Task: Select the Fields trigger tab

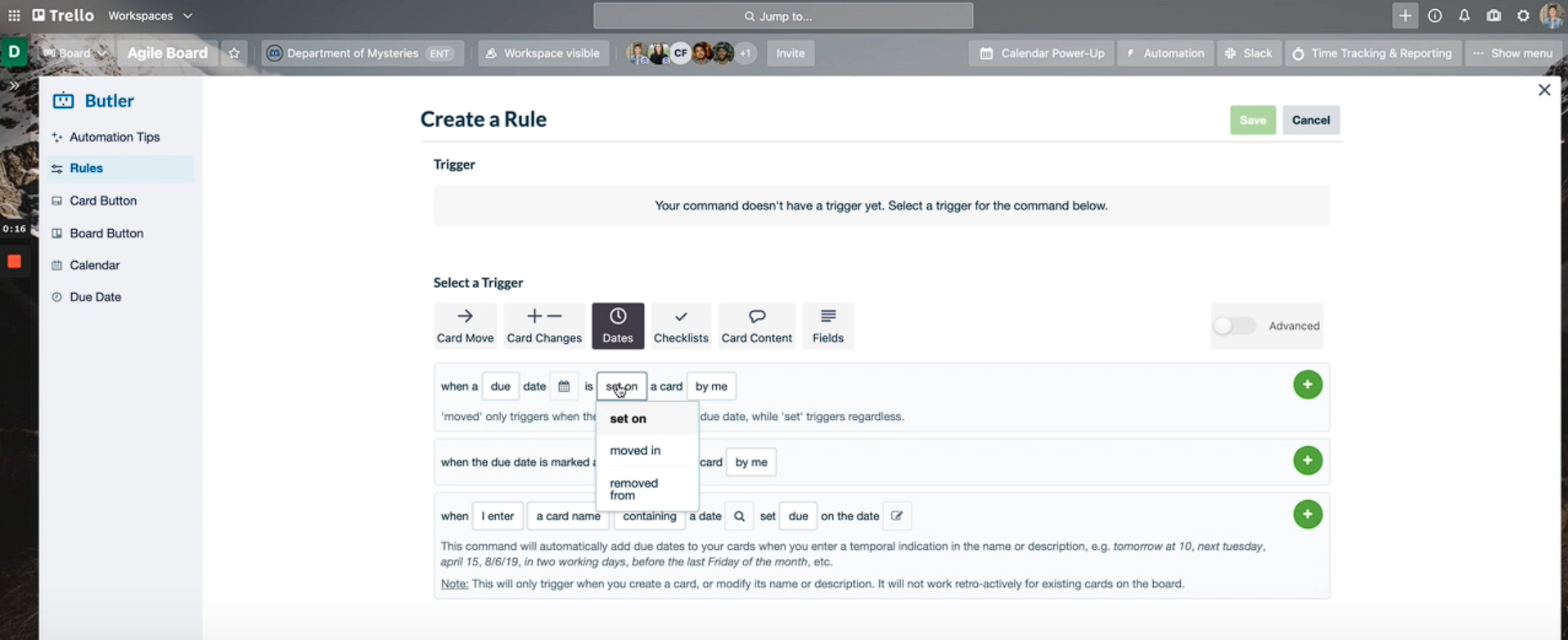Action: 828,326
